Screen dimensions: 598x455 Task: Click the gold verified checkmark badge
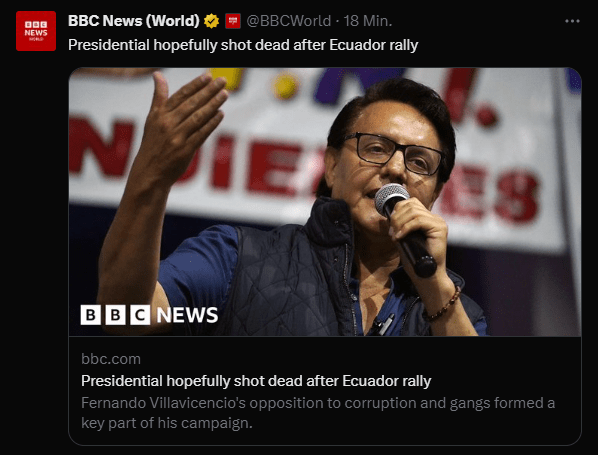coord(211,21)
